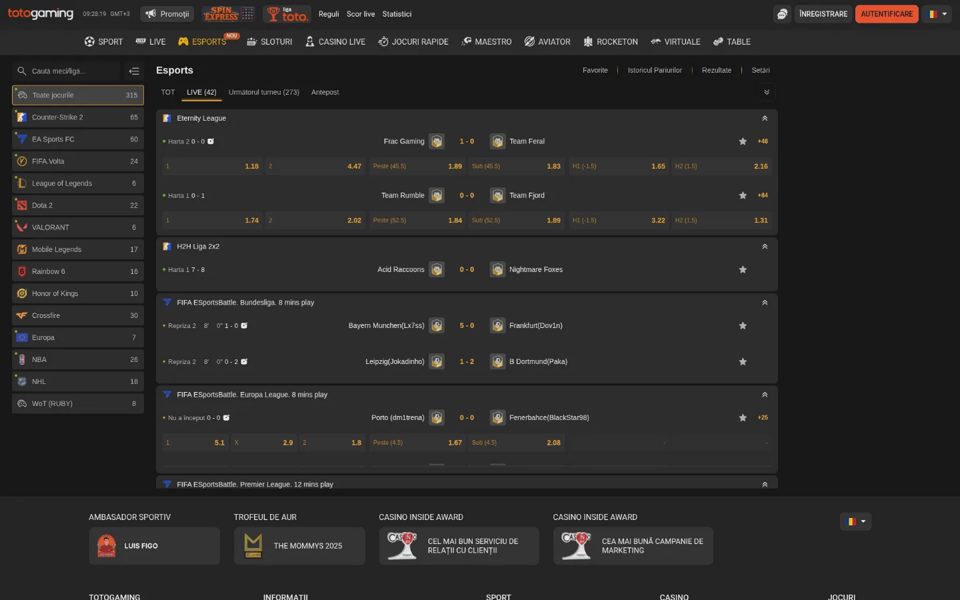This screenshot has width=960, height=600.
Task: Open the LIVE navigation tab
Action: (151, 42)
